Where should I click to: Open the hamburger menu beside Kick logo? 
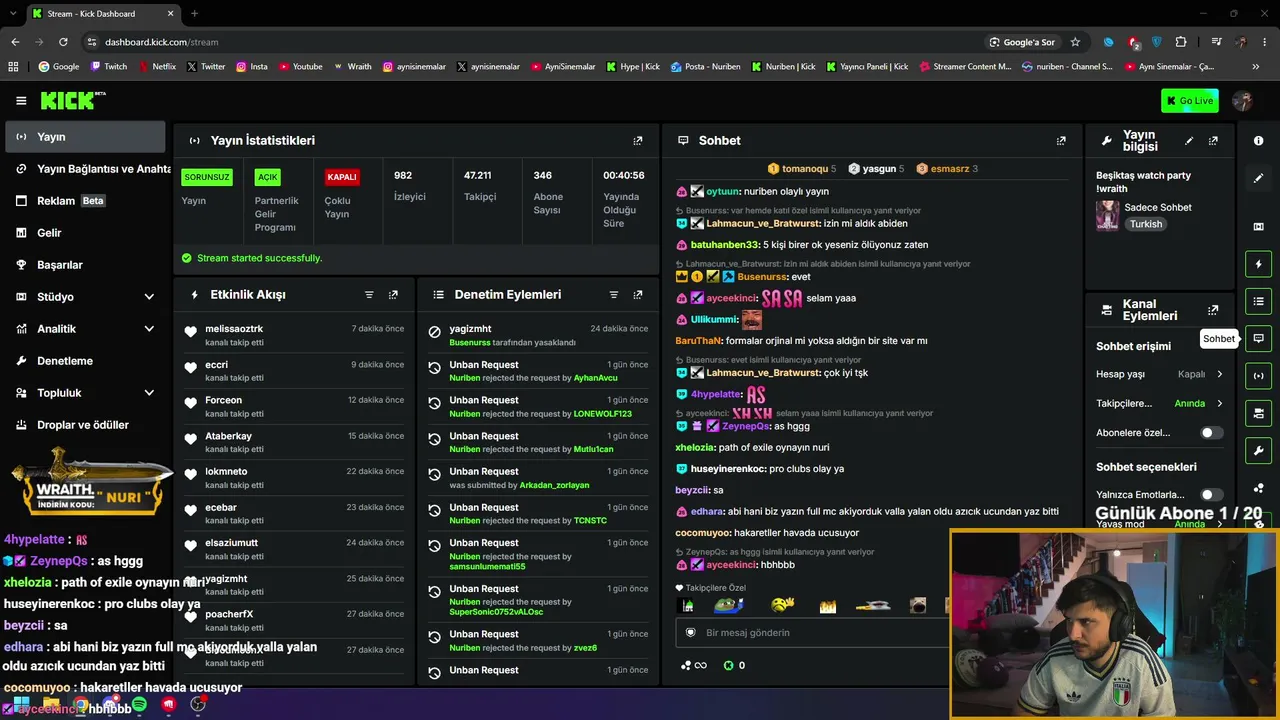[x=21, y=100]
